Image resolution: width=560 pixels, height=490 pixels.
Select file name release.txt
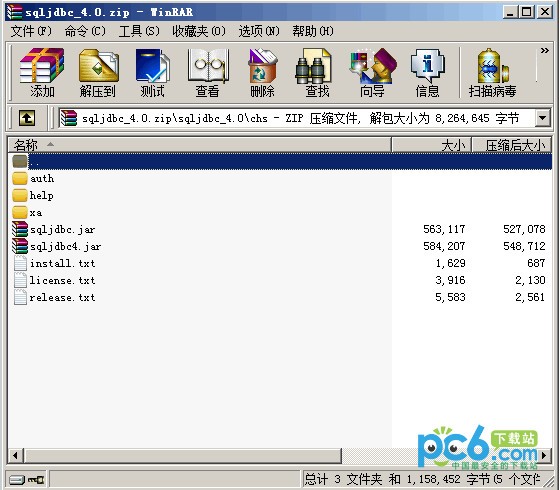coord(62,298)
